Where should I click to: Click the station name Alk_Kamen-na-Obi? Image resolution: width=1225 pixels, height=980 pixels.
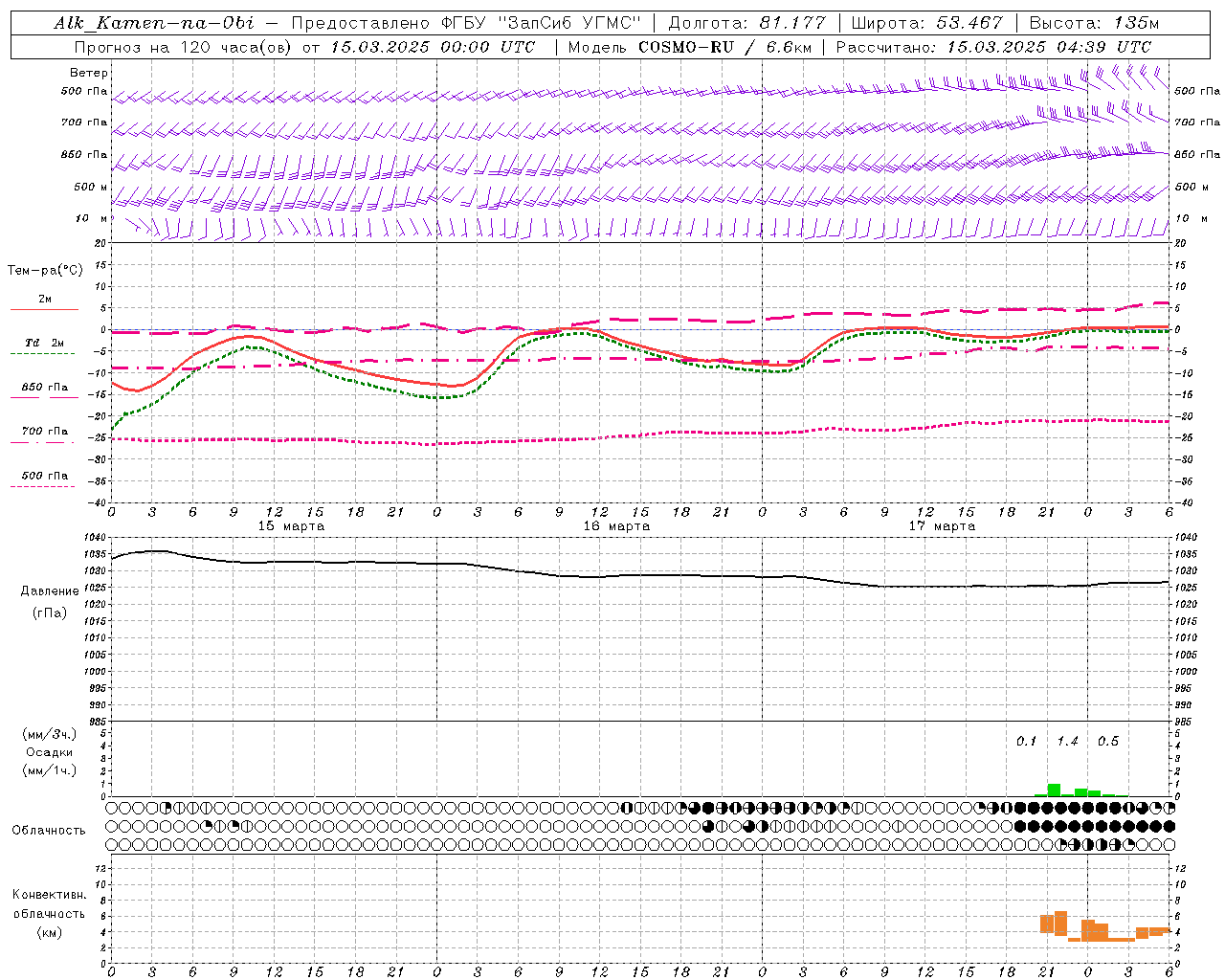point(154,23)
